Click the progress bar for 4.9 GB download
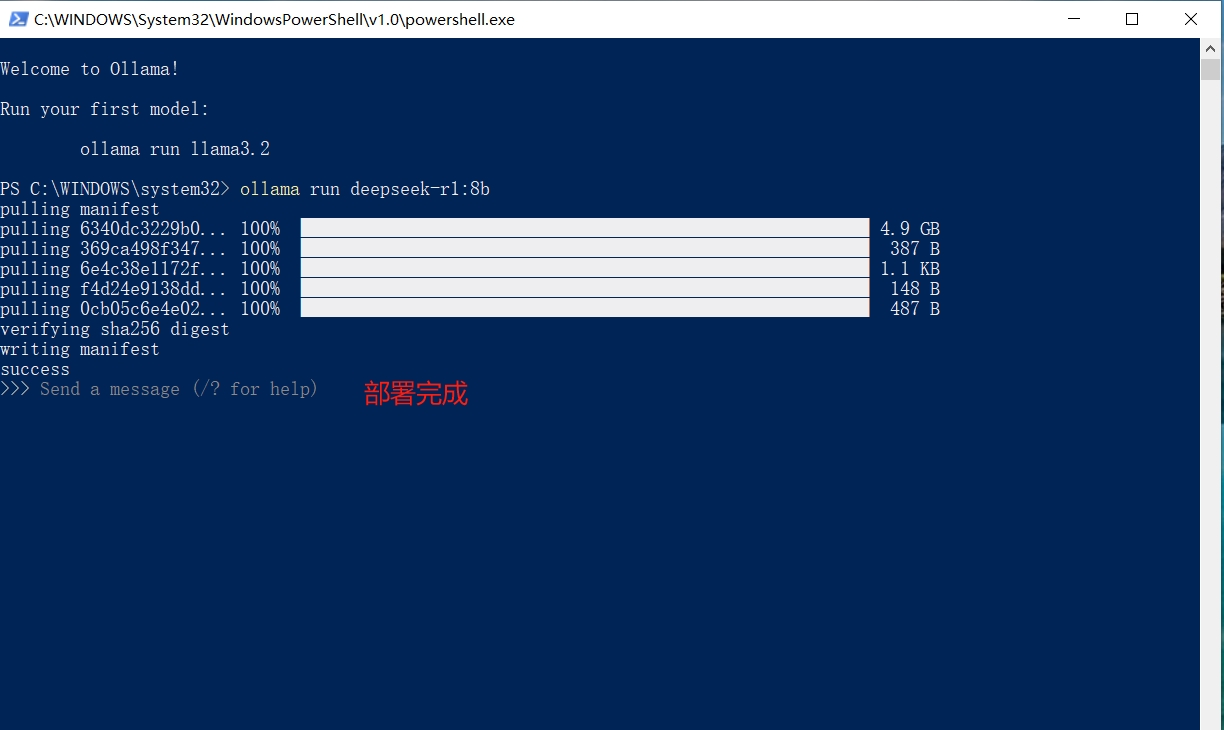1224x730 pixels. pos(585,228)
